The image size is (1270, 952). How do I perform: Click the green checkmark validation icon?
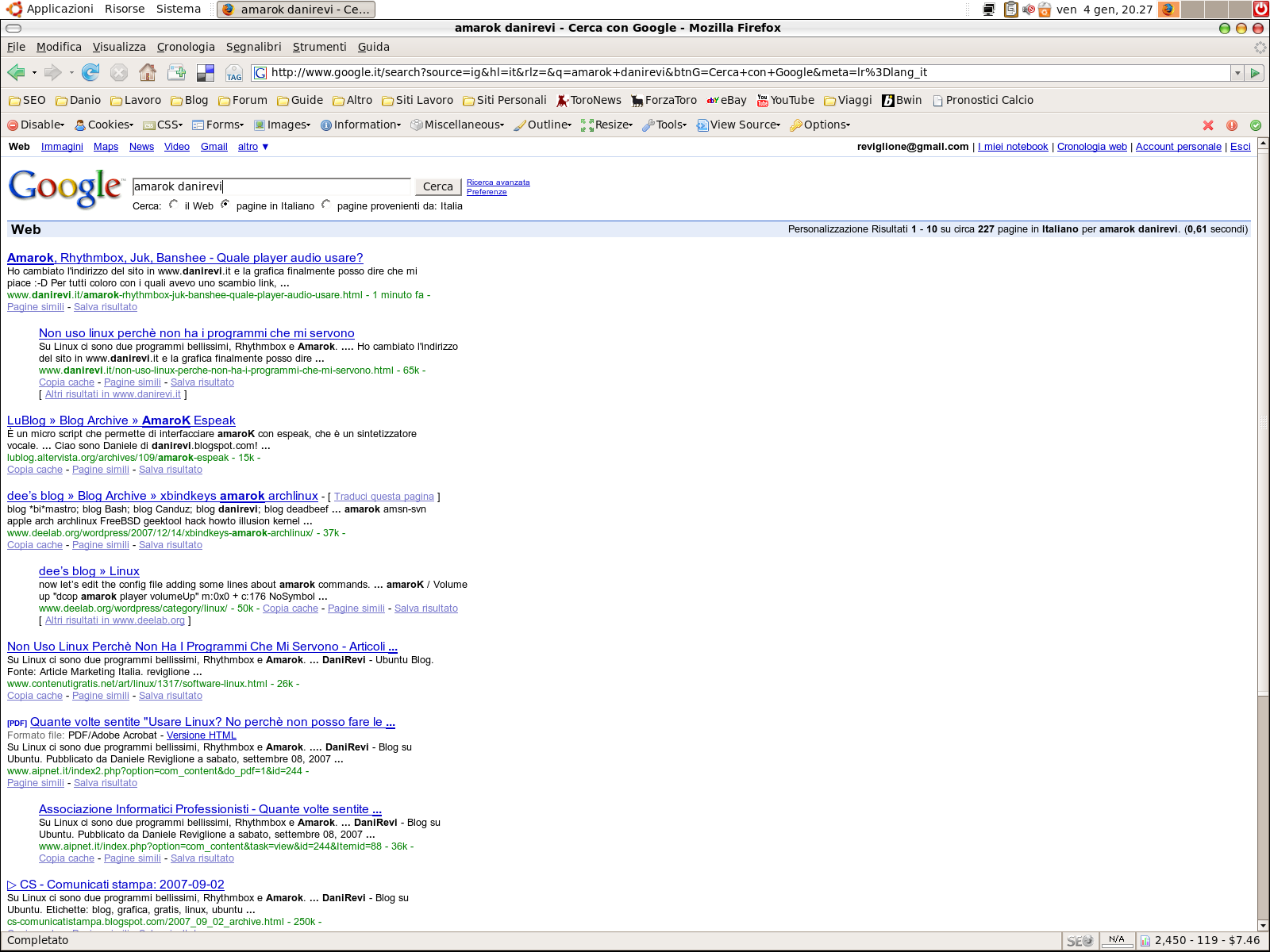point(1256,125)
